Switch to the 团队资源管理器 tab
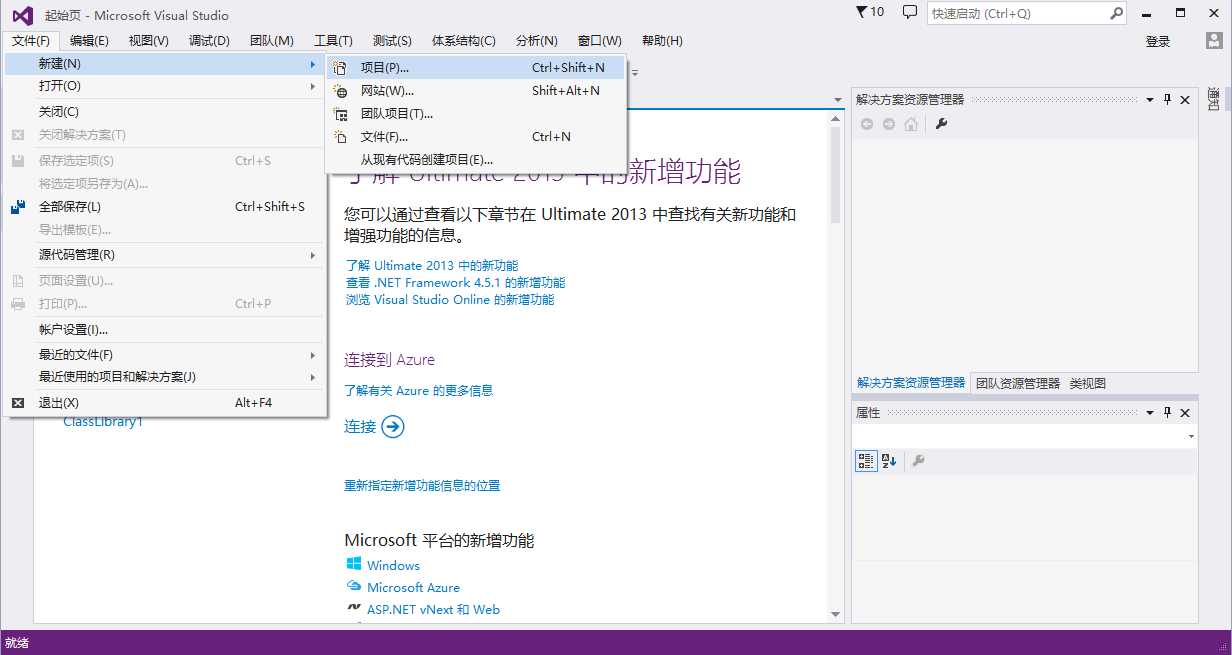This screenshot has height=655, width=1232. (1017, 383)
